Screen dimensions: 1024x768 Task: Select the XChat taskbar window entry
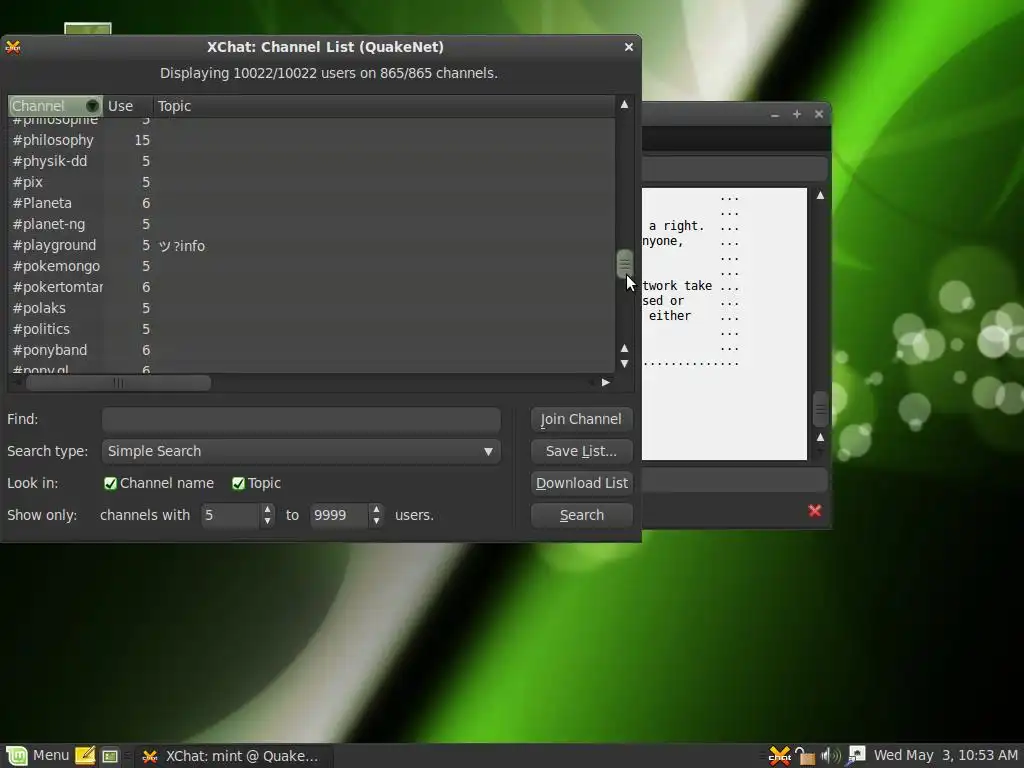[x=232, y=756]
